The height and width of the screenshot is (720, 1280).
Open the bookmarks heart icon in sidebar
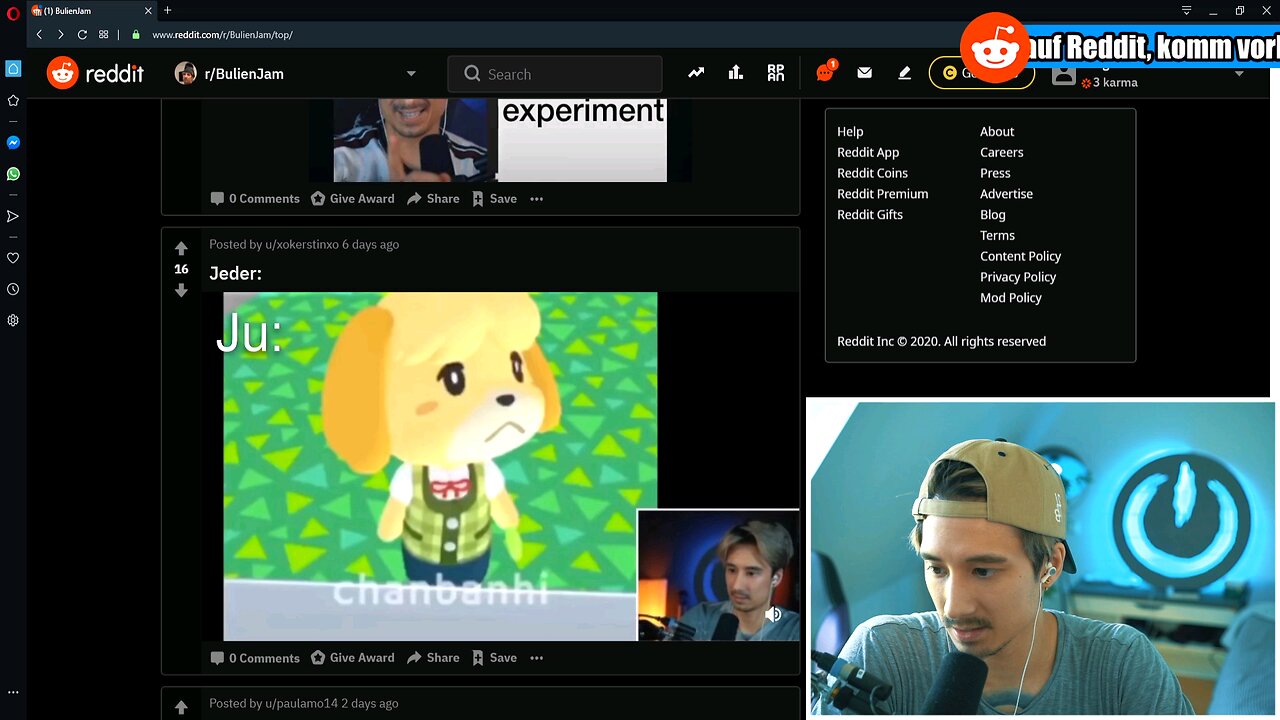(13, 258)
